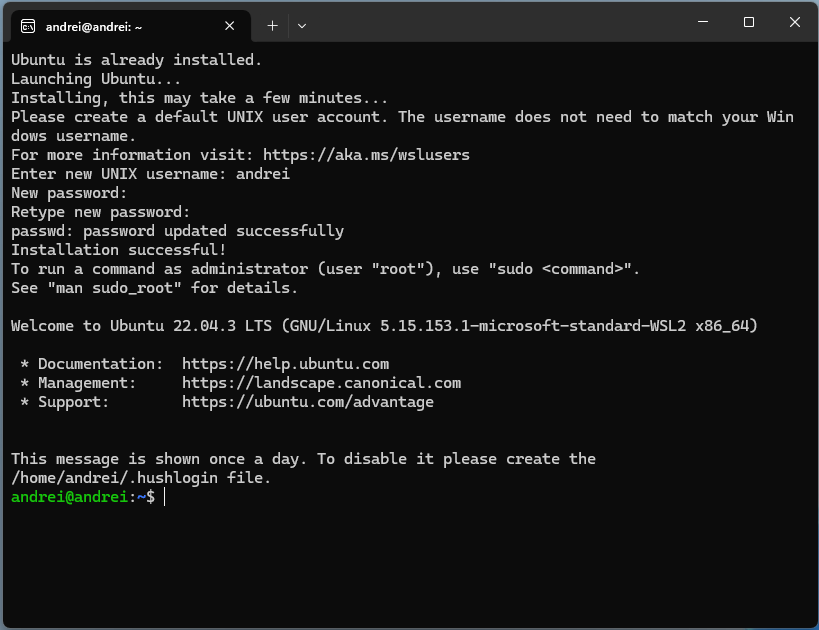Click the empty title bar area
Screen dimensions: 819x630
[x=496, y=24]
